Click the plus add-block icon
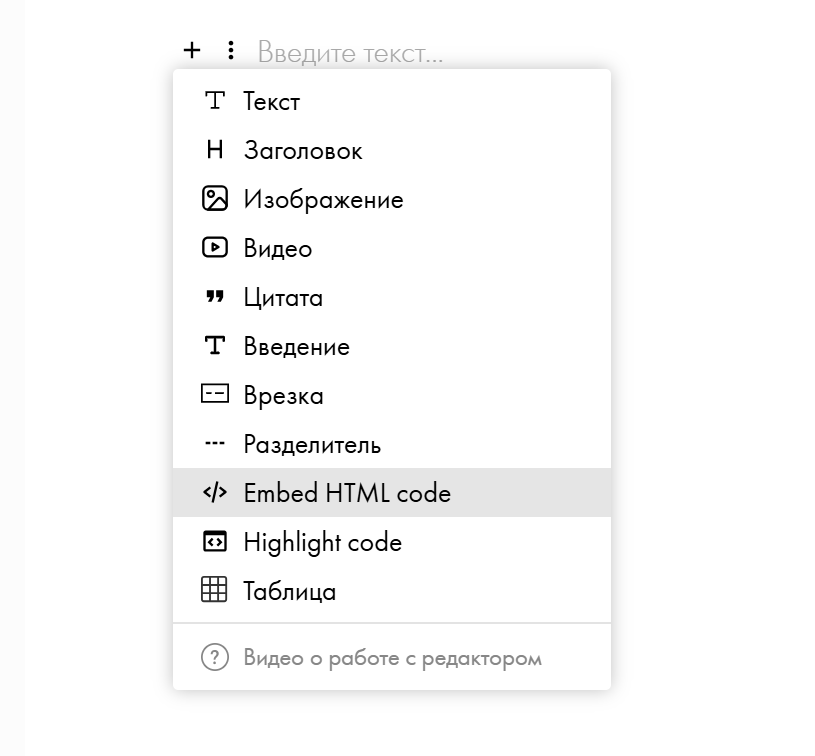This screenshot has height=756, width=815. pyautogui.click(x=192, y=50)
